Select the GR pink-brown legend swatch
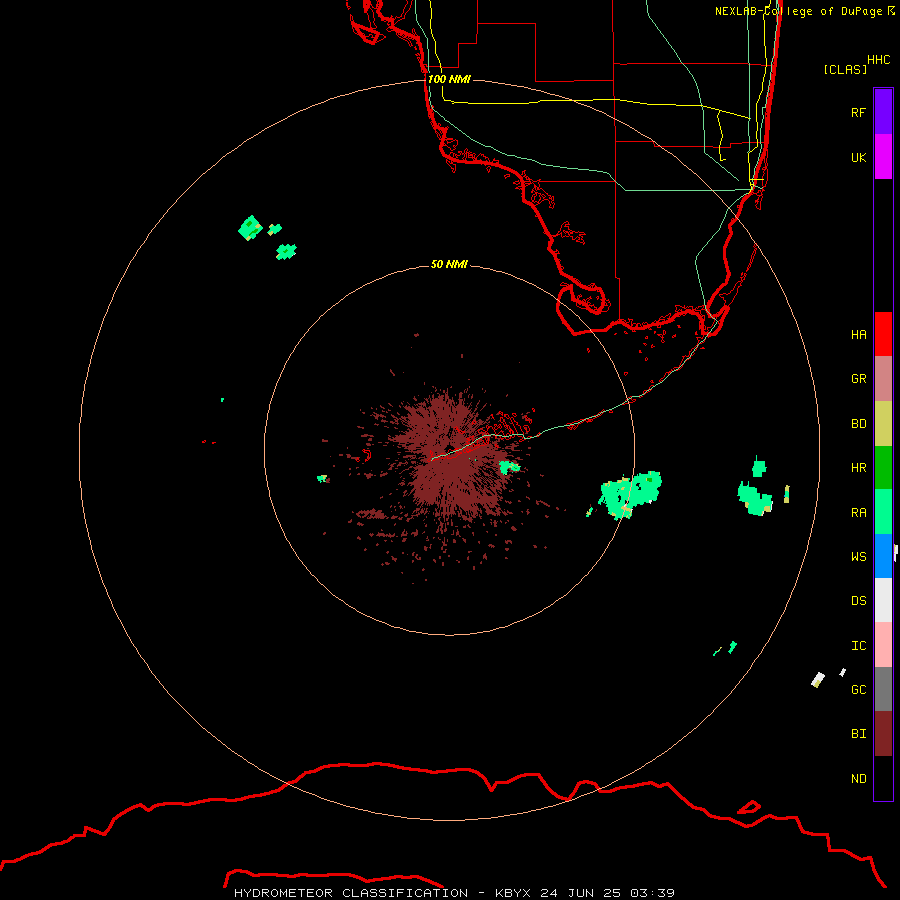The height and width of the screenshot is (900, 900). [x=883, y=379]
